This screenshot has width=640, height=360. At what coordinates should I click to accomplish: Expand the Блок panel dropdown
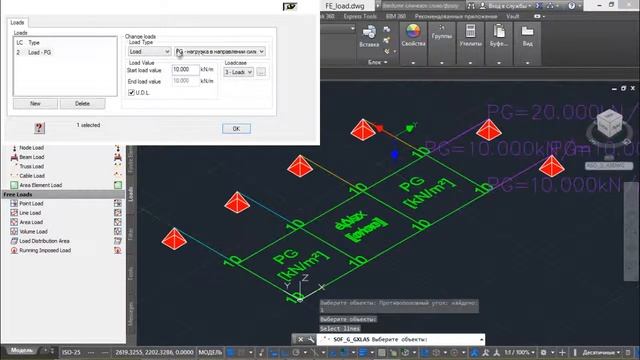pos(378,62)
